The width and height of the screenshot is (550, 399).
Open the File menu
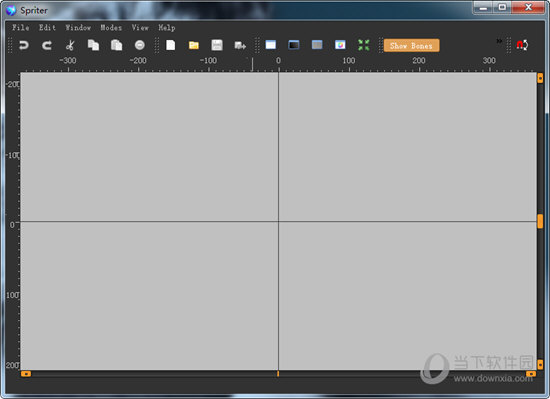(21, 28)
